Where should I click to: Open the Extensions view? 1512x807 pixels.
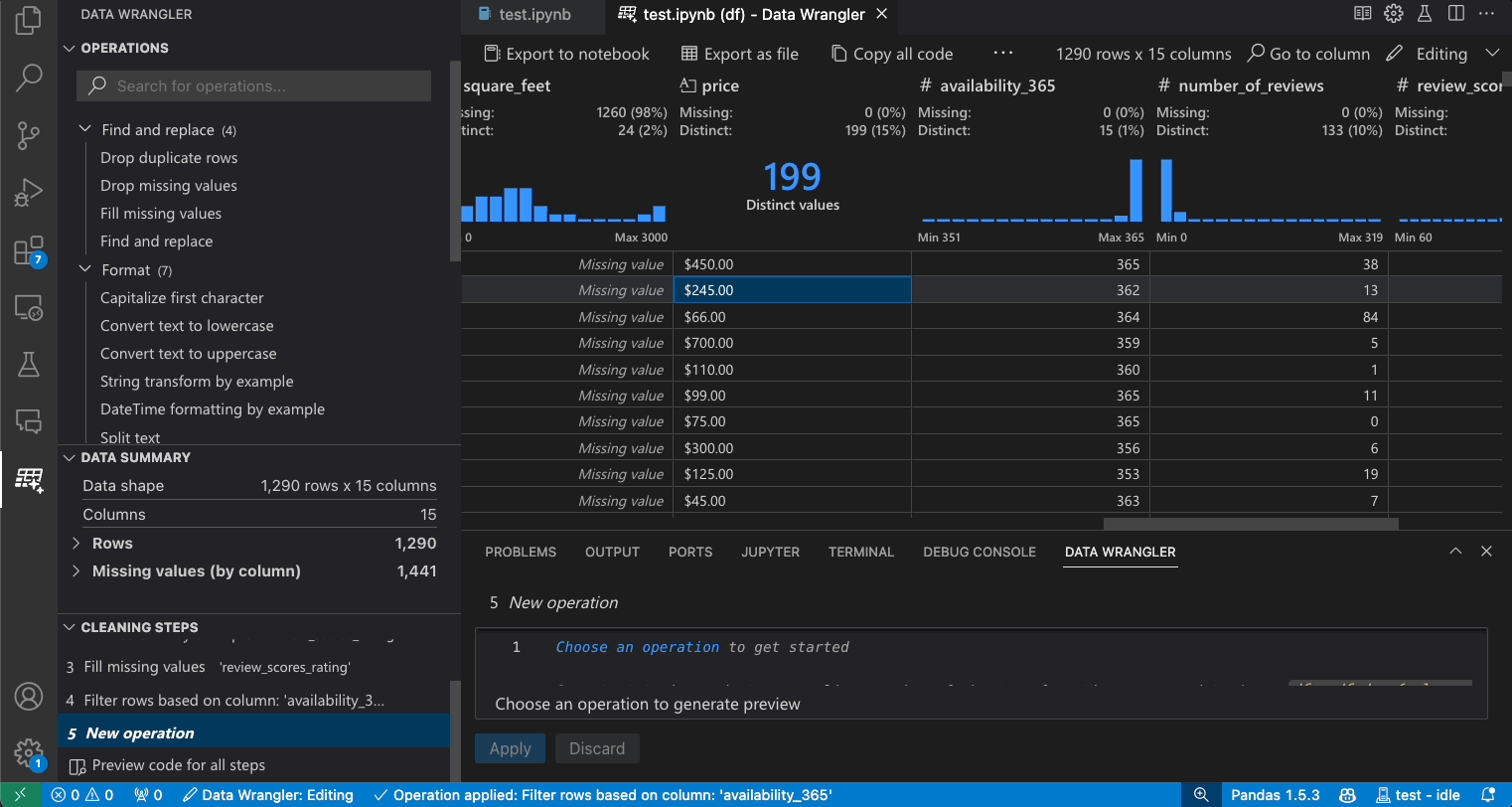(29, 250)
